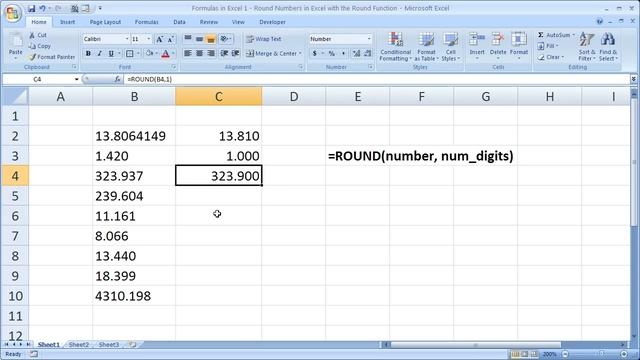Image resolution: width=640 pixels, height=360 pixels.
Task: Click into the Name Box showing C4
Action: tap(37, 79)
